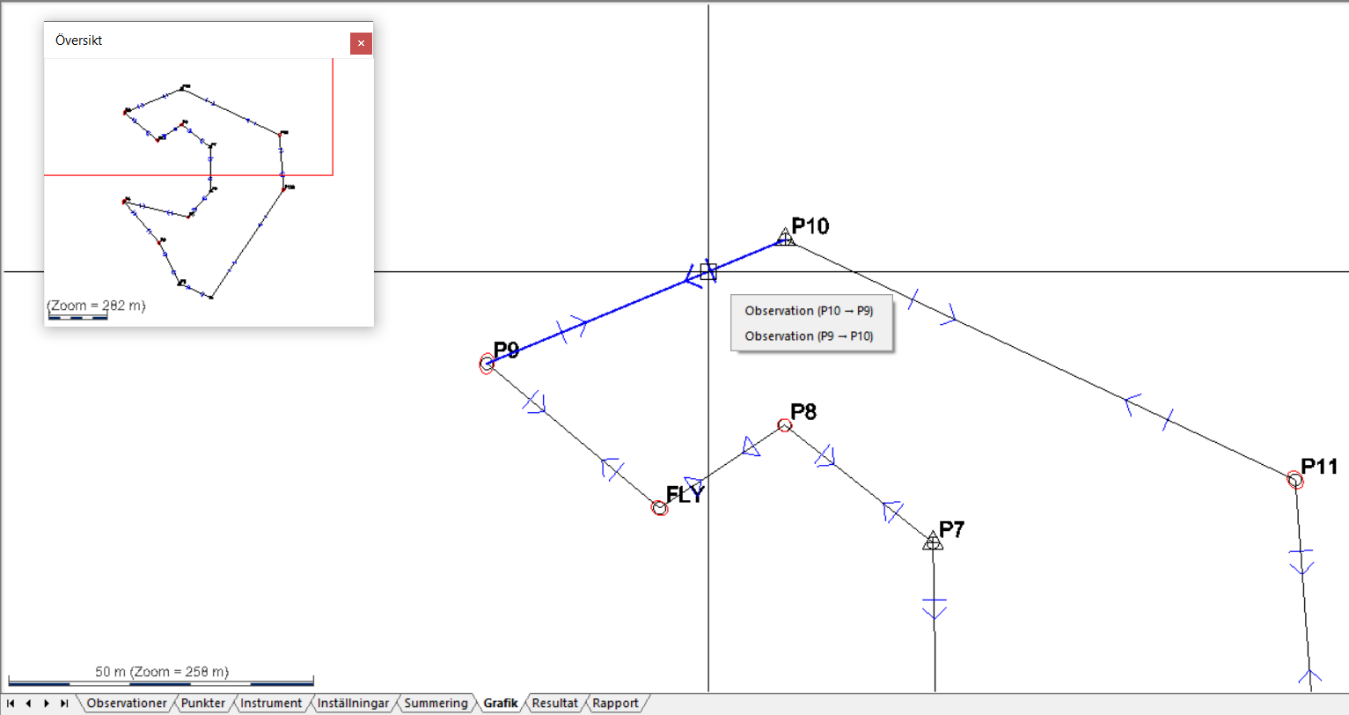Close the Översikt overview window
Screen dimensions: 1349x715
tap(361, 43)
